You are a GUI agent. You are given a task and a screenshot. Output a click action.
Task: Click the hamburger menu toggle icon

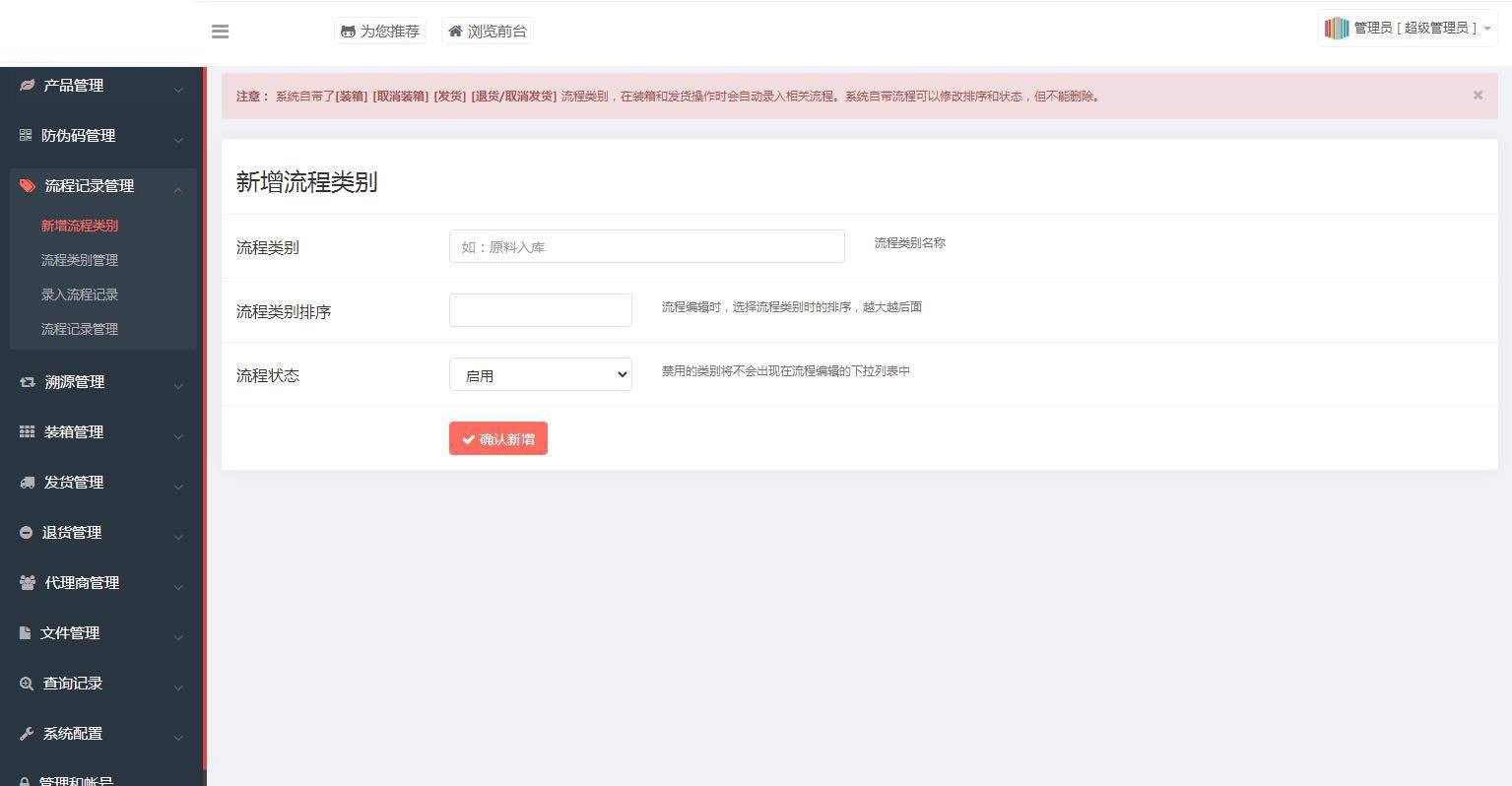click(x=220, y=32)
